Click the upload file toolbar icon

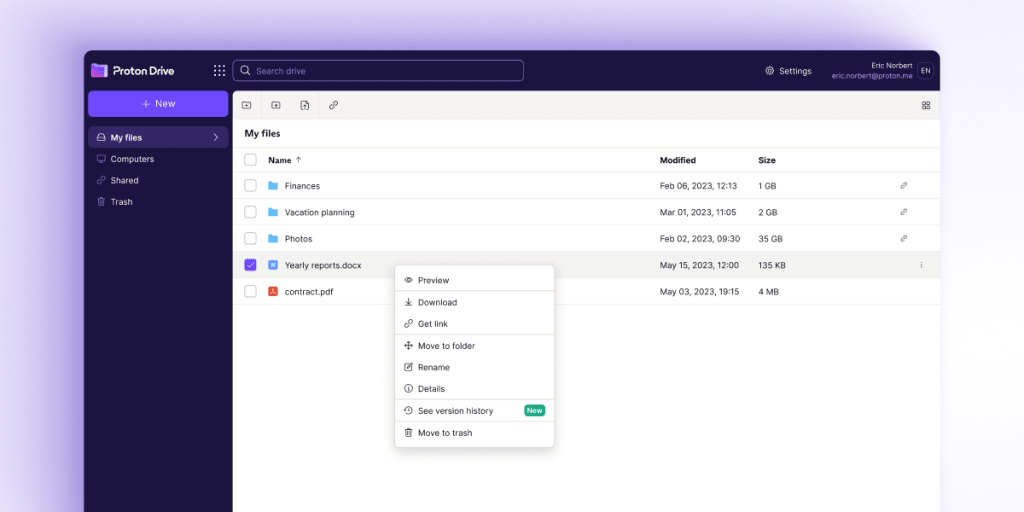pyautogui.click(x=304, y=105)
